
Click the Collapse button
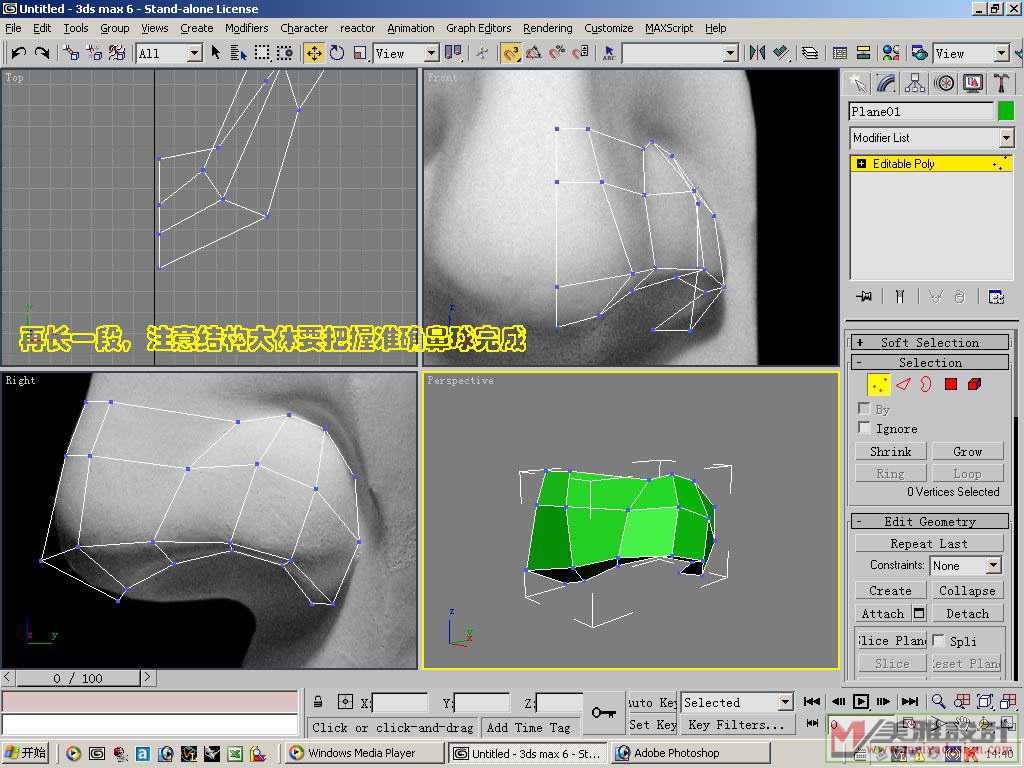tap(967, 590)
